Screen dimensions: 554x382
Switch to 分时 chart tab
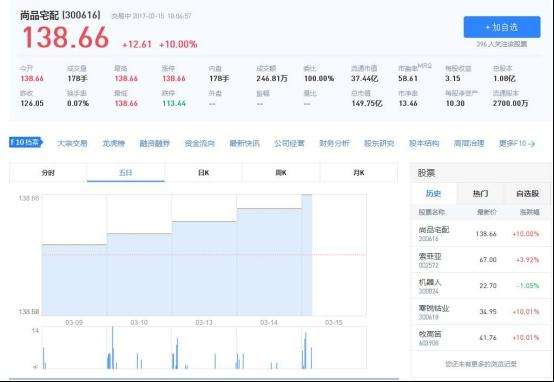point(48,173)
